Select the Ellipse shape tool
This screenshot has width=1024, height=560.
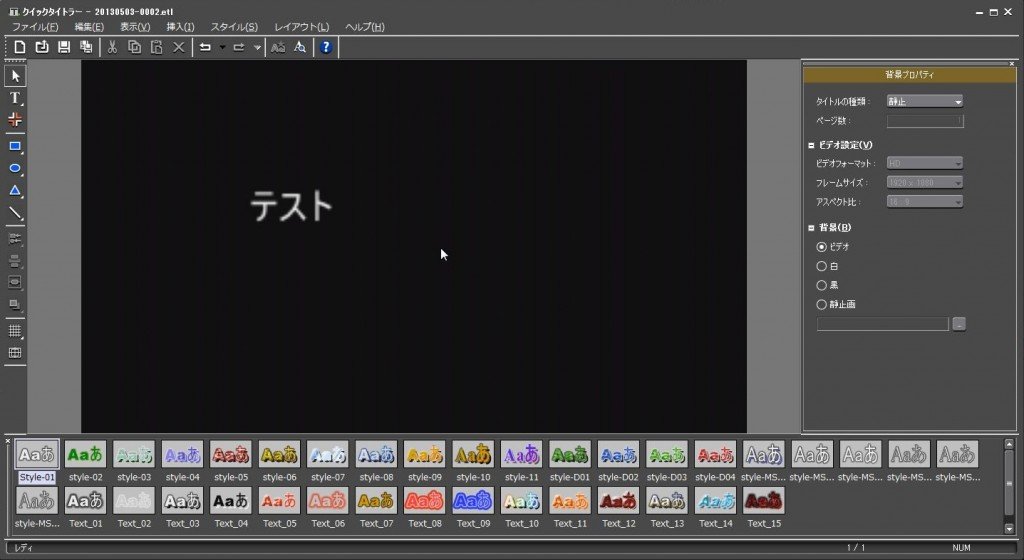pos(15,168)
